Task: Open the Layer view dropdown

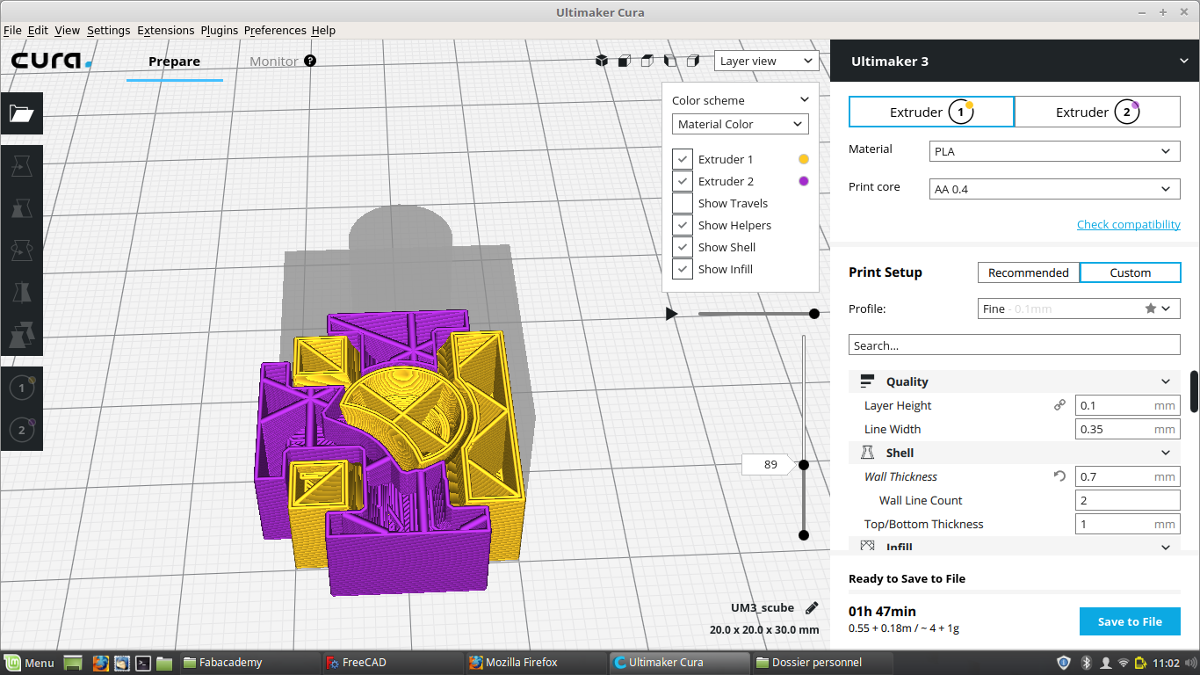Action: coord(767,61)
